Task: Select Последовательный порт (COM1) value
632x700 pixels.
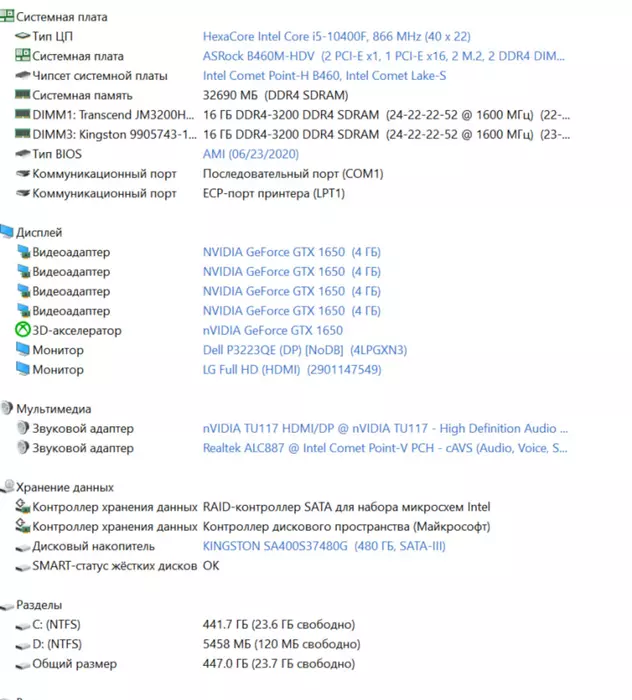Action: pyautogui.click(x=293, y=174)
